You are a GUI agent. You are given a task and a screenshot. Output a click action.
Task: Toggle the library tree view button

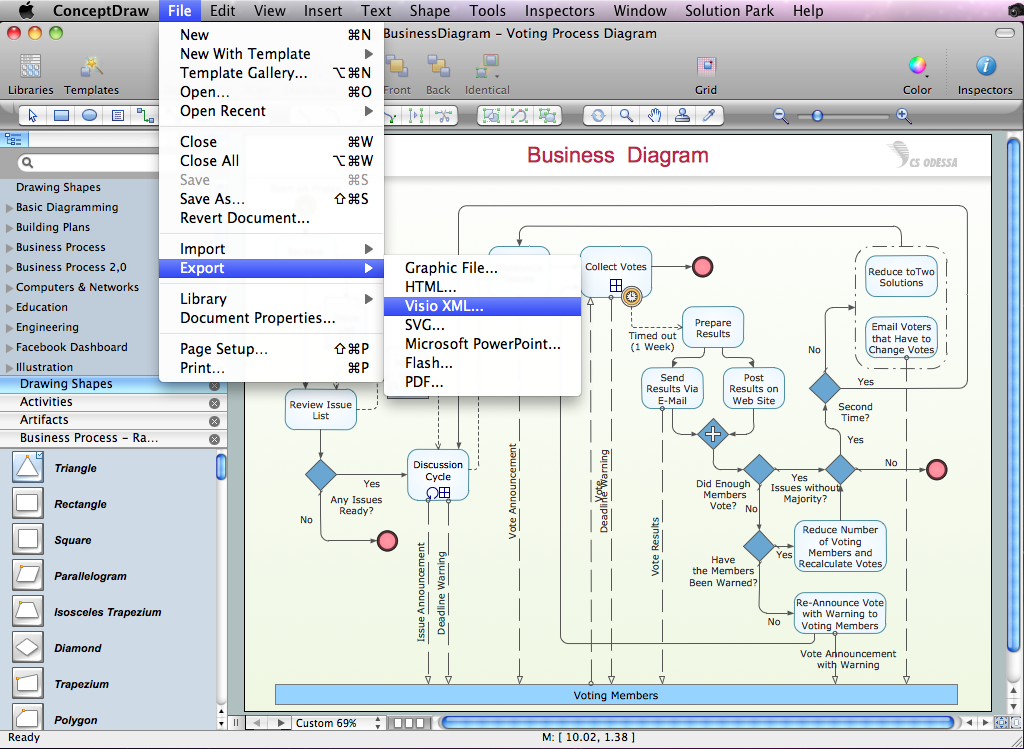point(14,140)
